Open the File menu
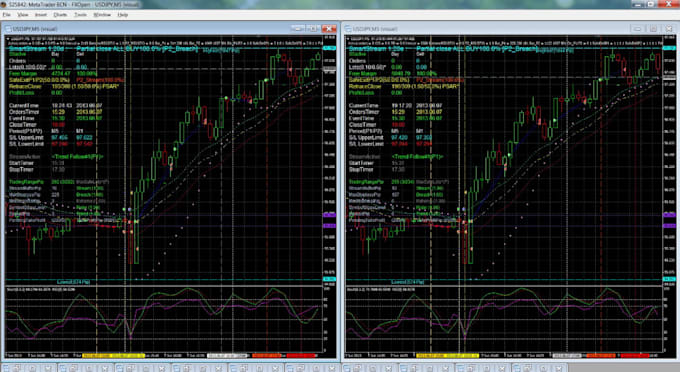Viewport: 680px width, 372px height. [7, 15]
